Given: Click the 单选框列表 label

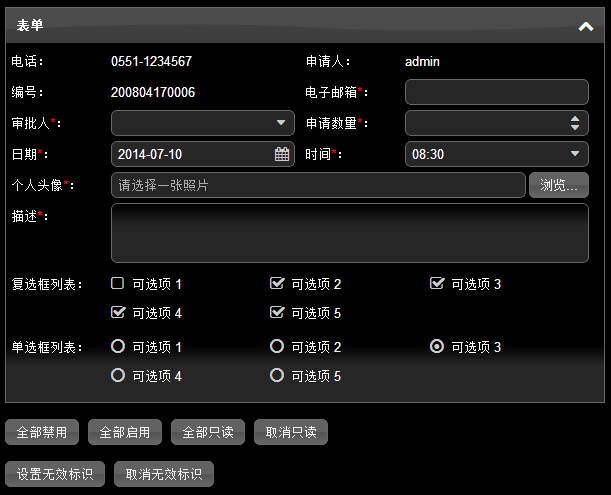Looking at the screenshot, I should 47,347.
